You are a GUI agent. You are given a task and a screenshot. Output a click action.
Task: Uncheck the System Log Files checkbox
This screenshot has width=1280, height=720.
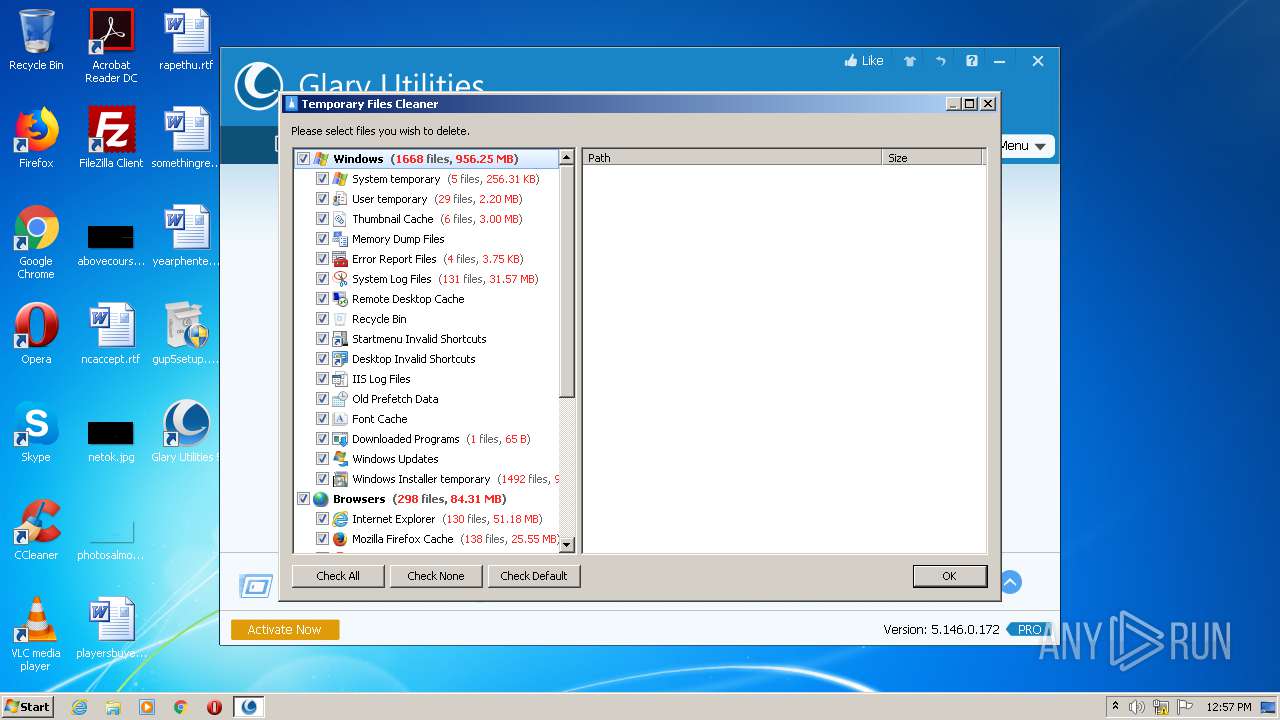(322, 279)
